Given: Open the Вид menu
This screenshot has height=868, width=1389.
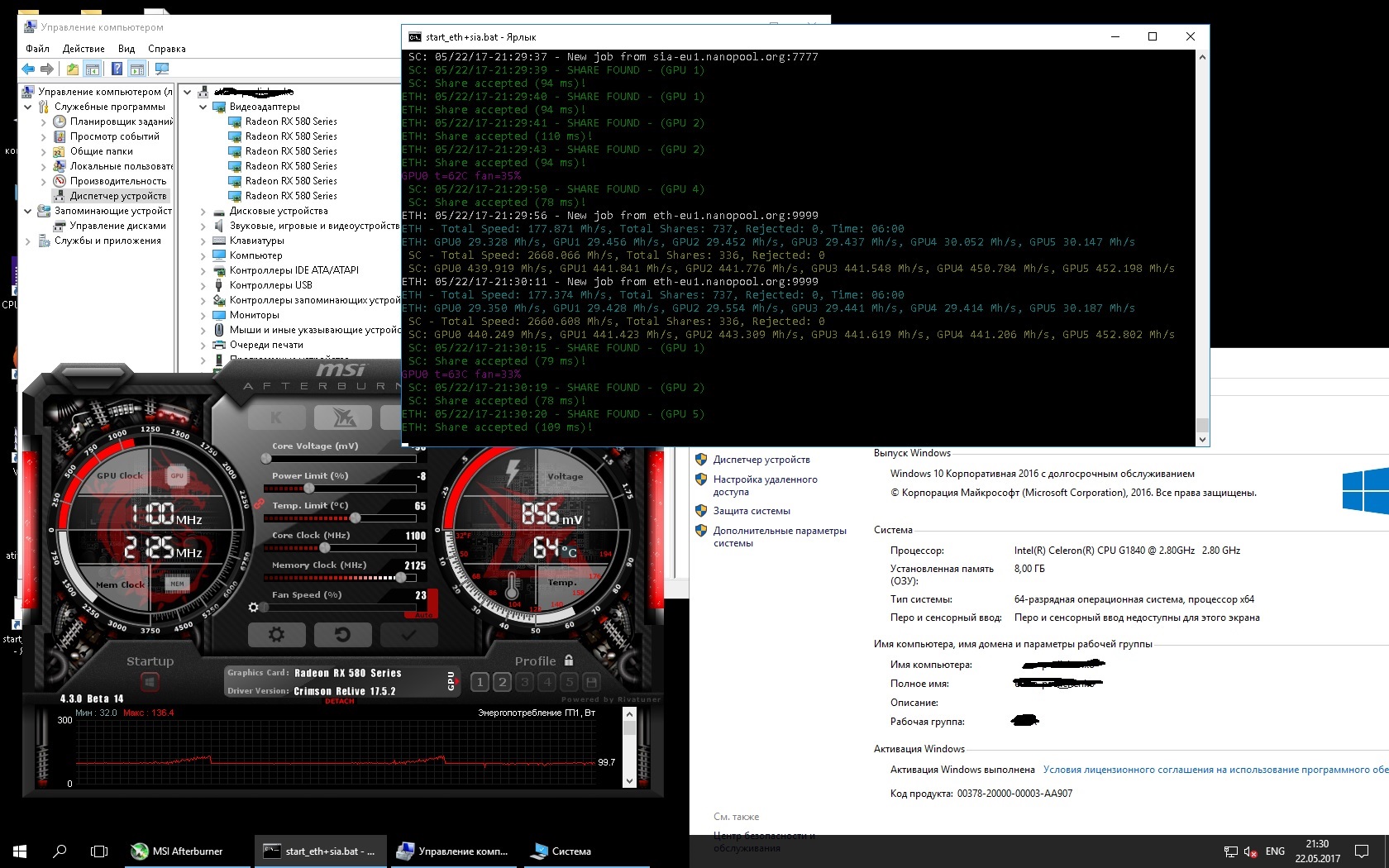Looking at the screenshot, I should (126, 49).
